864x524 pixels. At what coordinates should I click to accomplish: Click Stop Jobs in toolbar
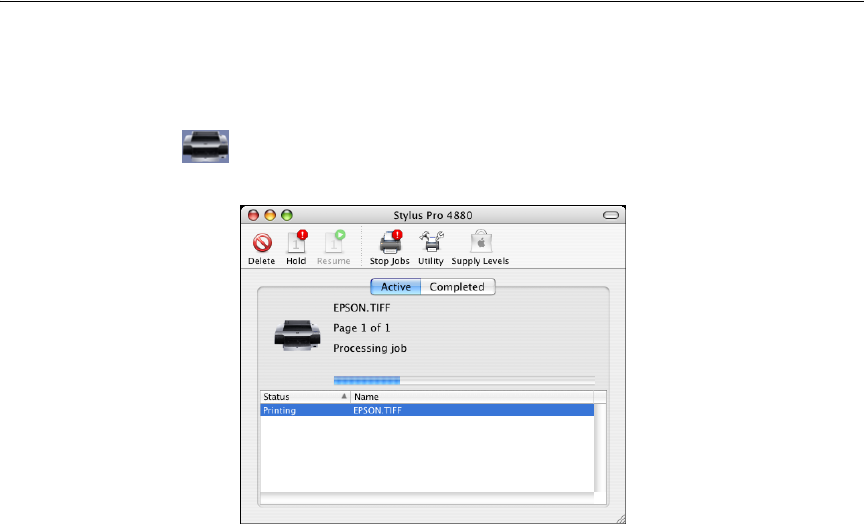coord(390,242)
